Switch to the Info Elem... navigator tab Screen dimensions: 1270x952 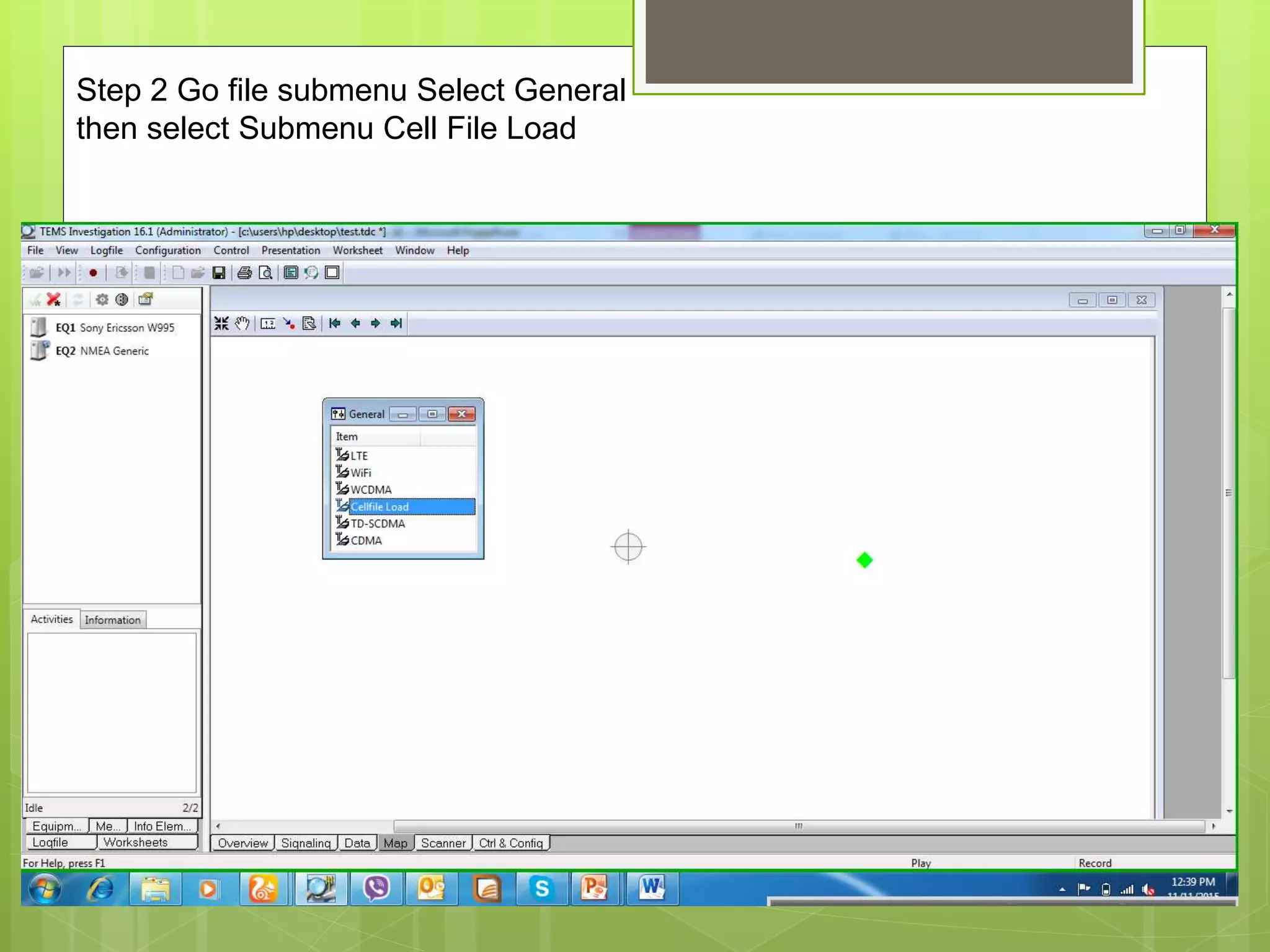click(162, 826)
